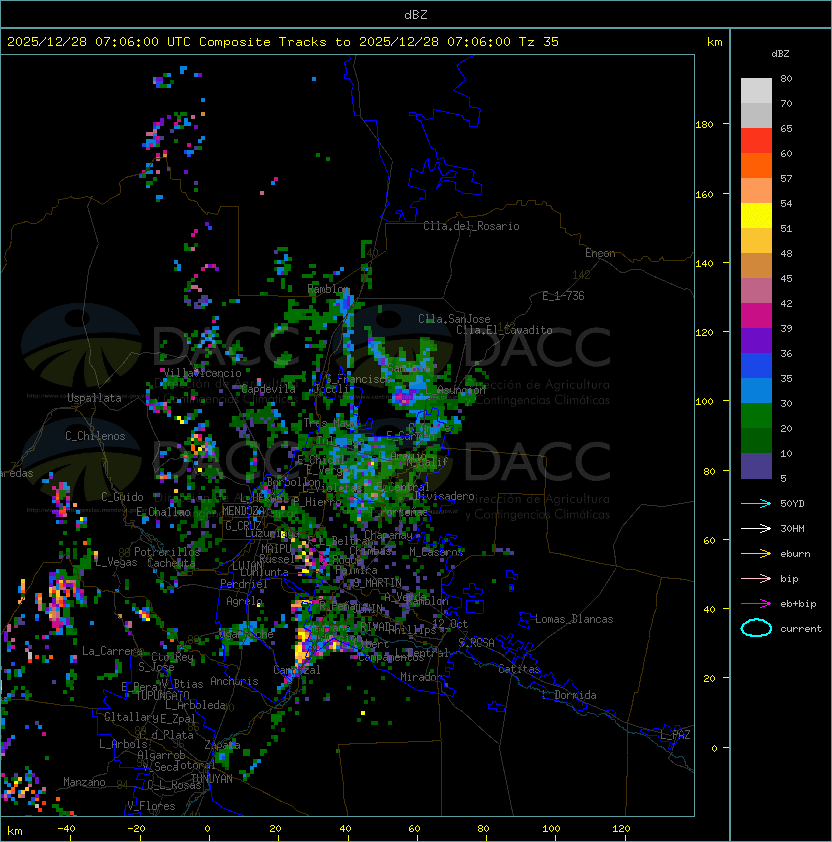Viewport: 832px width, 842px height.
Task: Pick the light blue 30-35 dBZ swatch
Action: tap(756, 390)
